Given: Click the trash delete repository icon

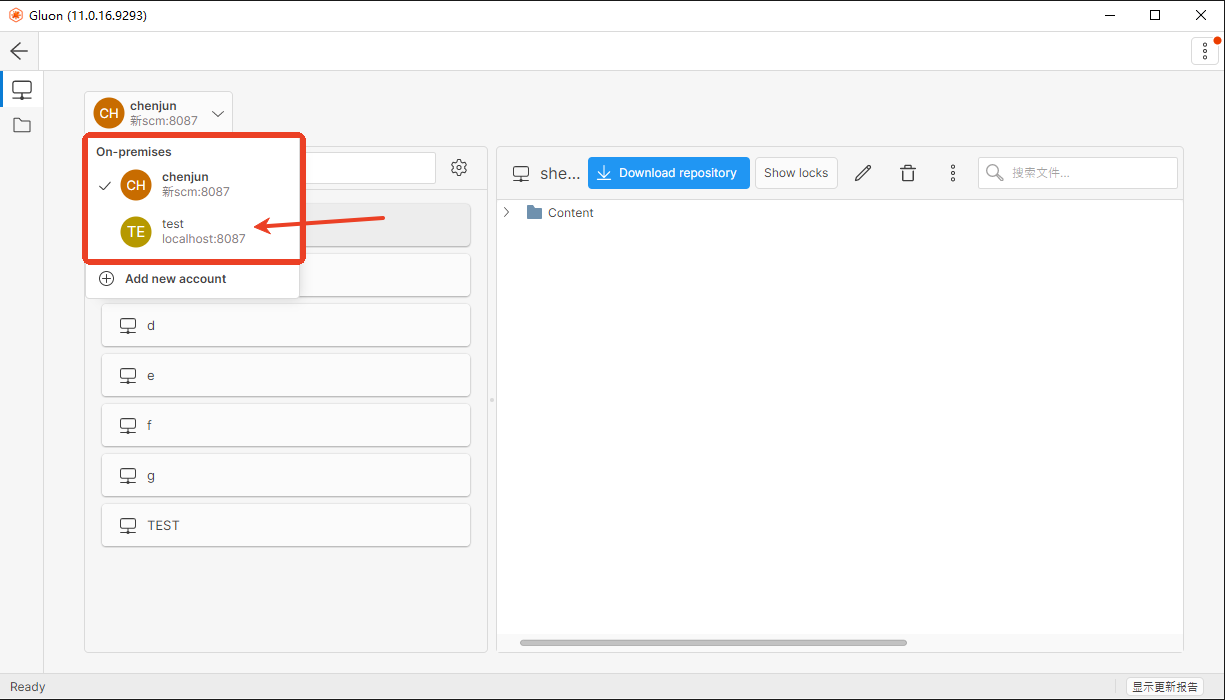Looking at the screenshot, I should 908,173.
